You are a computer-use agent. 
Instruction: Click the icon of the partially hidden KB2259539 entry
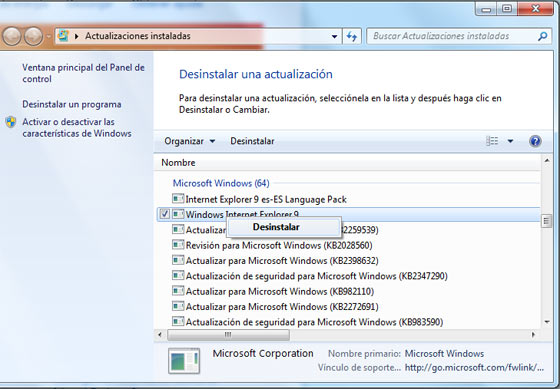(178, 229)
